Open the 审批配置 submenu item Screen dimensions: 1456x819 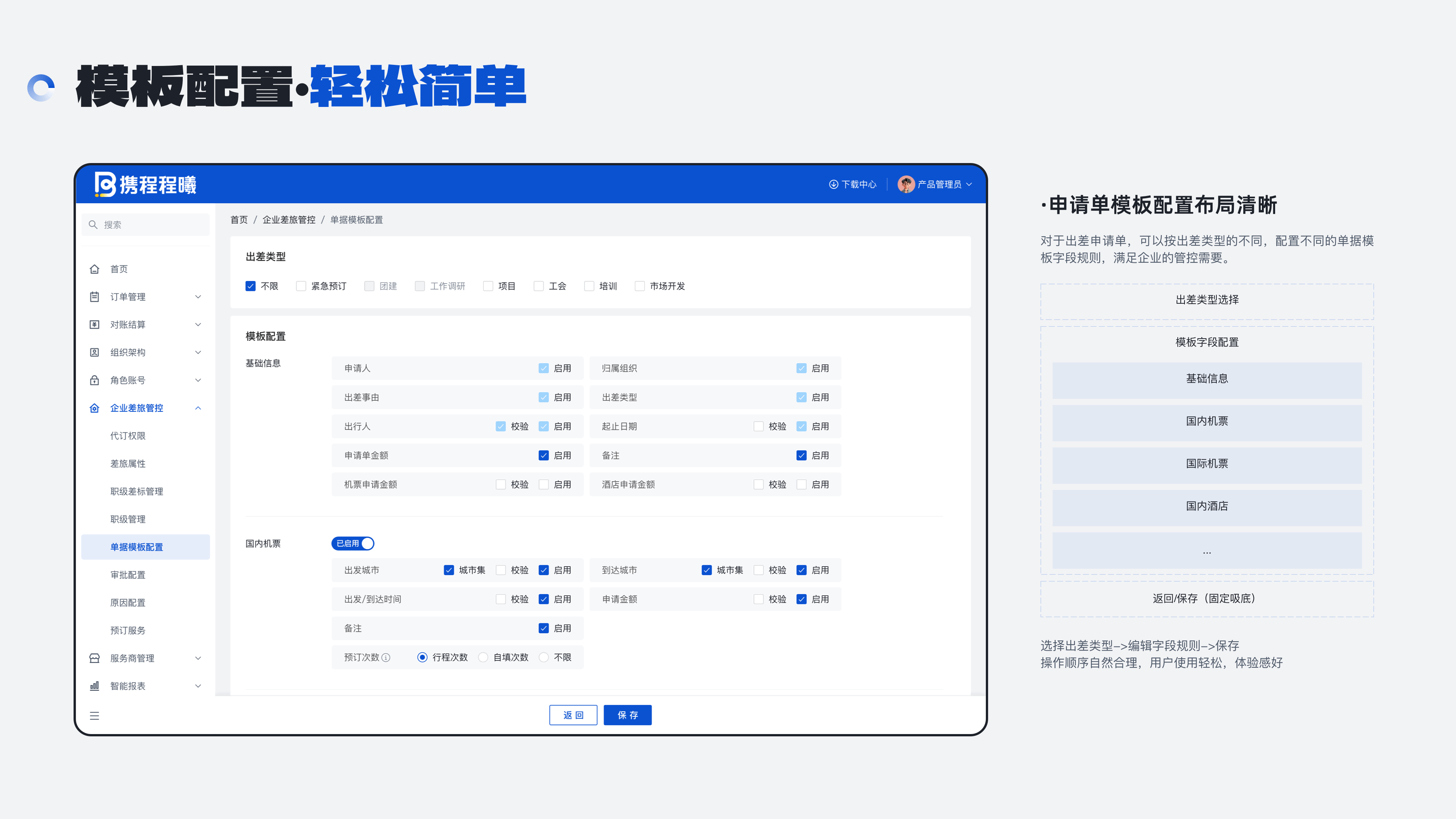(x=128, y=575)
